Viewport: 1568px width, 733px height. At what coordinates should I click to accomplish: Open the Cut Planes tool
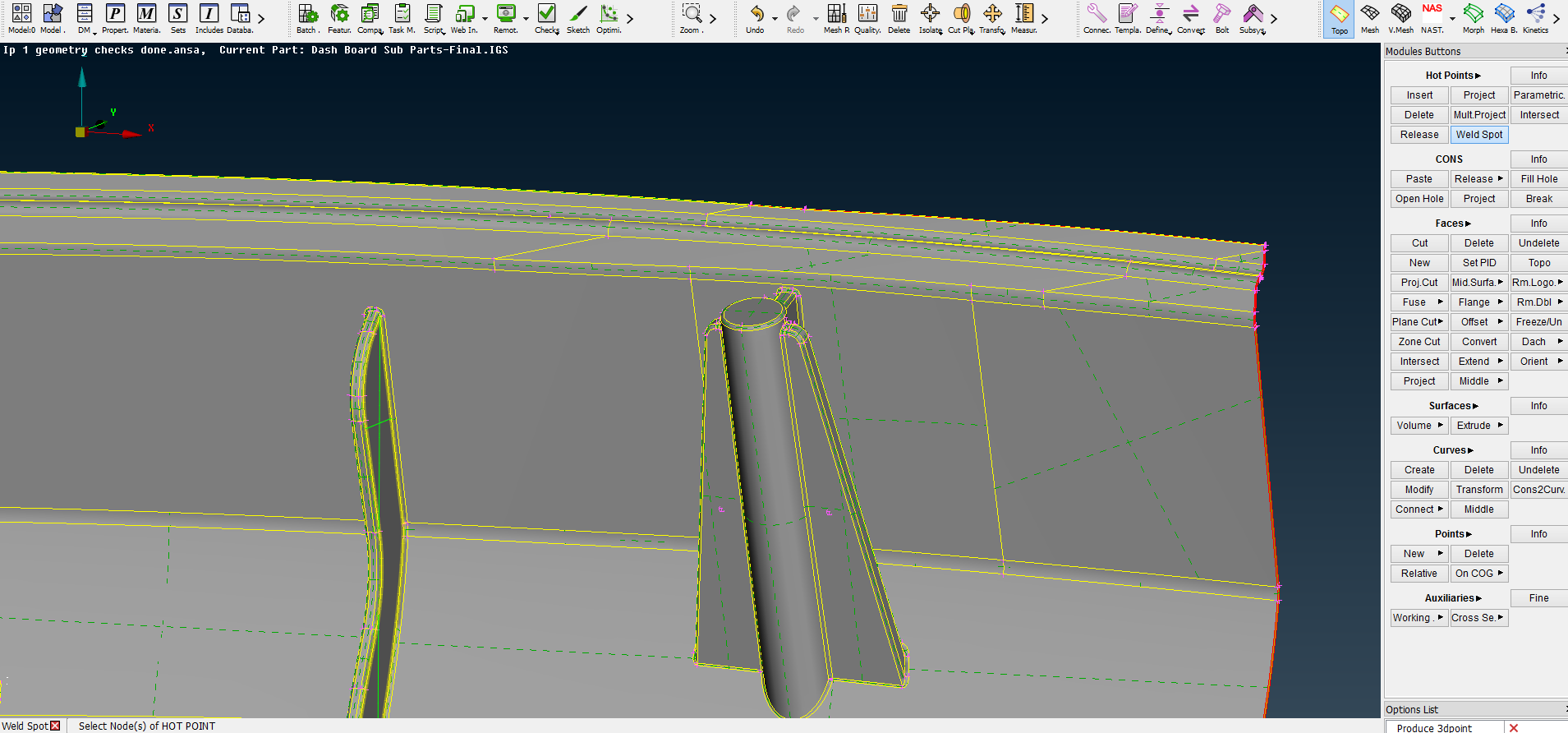(x=961, y=18)
